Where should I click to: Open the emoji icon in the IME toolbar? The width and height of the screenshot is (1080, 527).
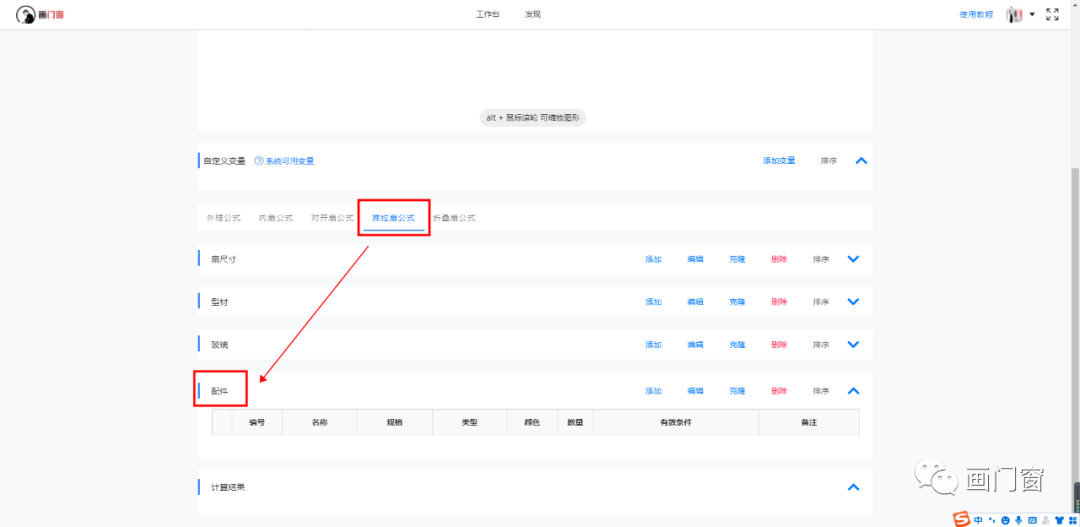click(1005, 520)
